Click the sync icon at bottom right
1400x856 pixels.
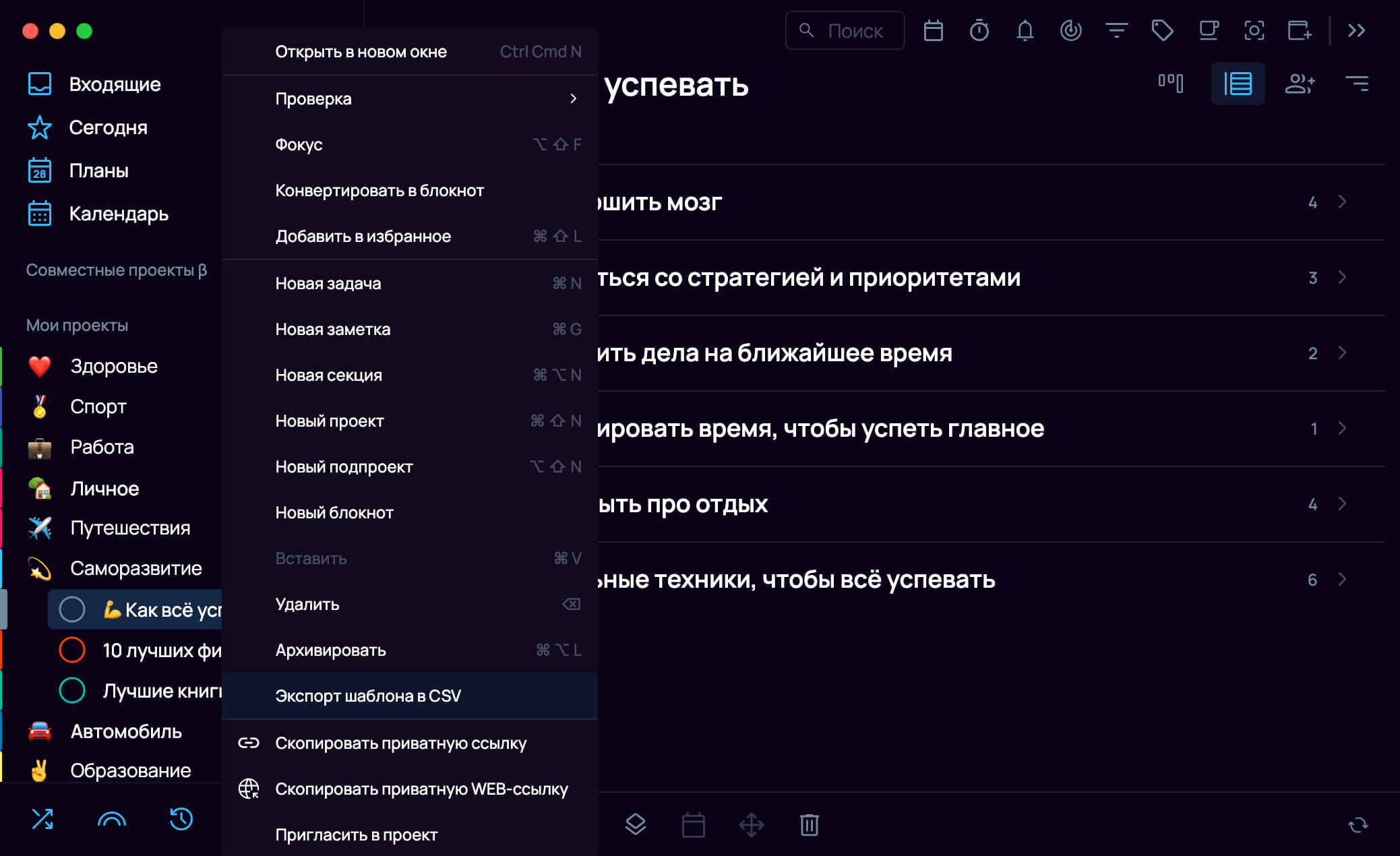1358,824
